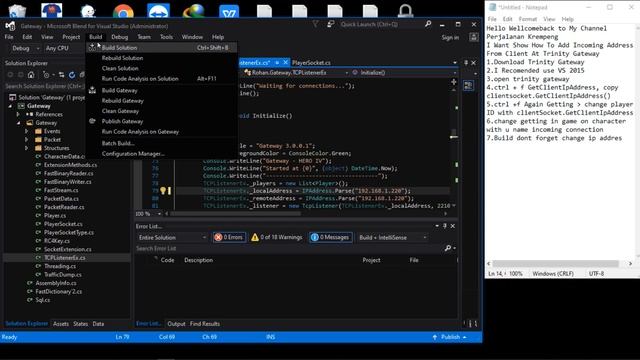Select SocketExtension.cs in Solution Explorer
This screenshot has width=640, height=360.
(67, 249)
